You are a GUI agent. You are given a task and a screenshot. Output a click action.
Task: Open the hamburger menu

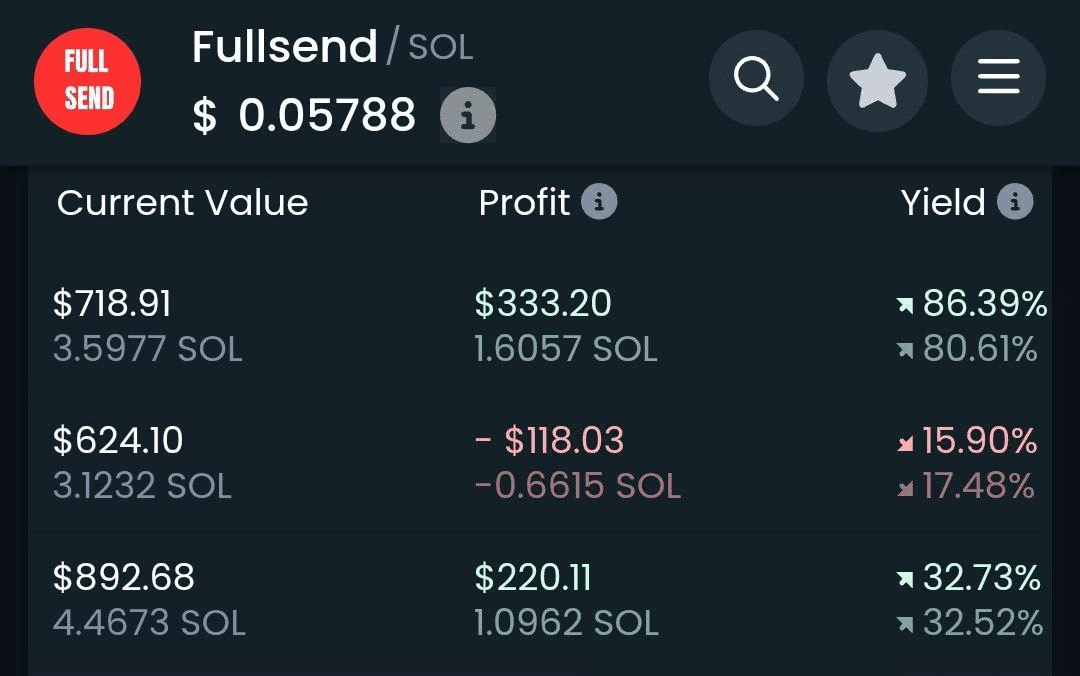(999, 78)
